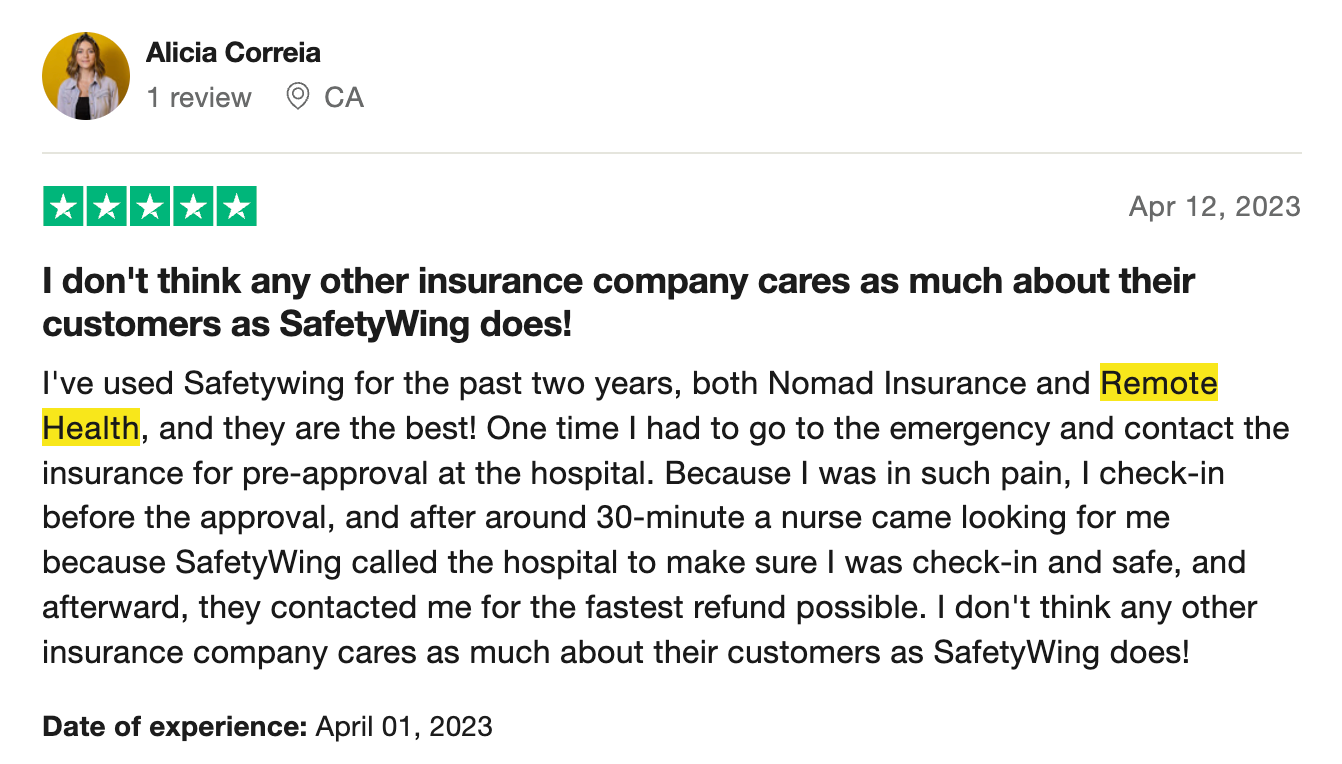Click the first green rating star
The height and width of the screenshot is (764, 1342).
coord(64,207)
